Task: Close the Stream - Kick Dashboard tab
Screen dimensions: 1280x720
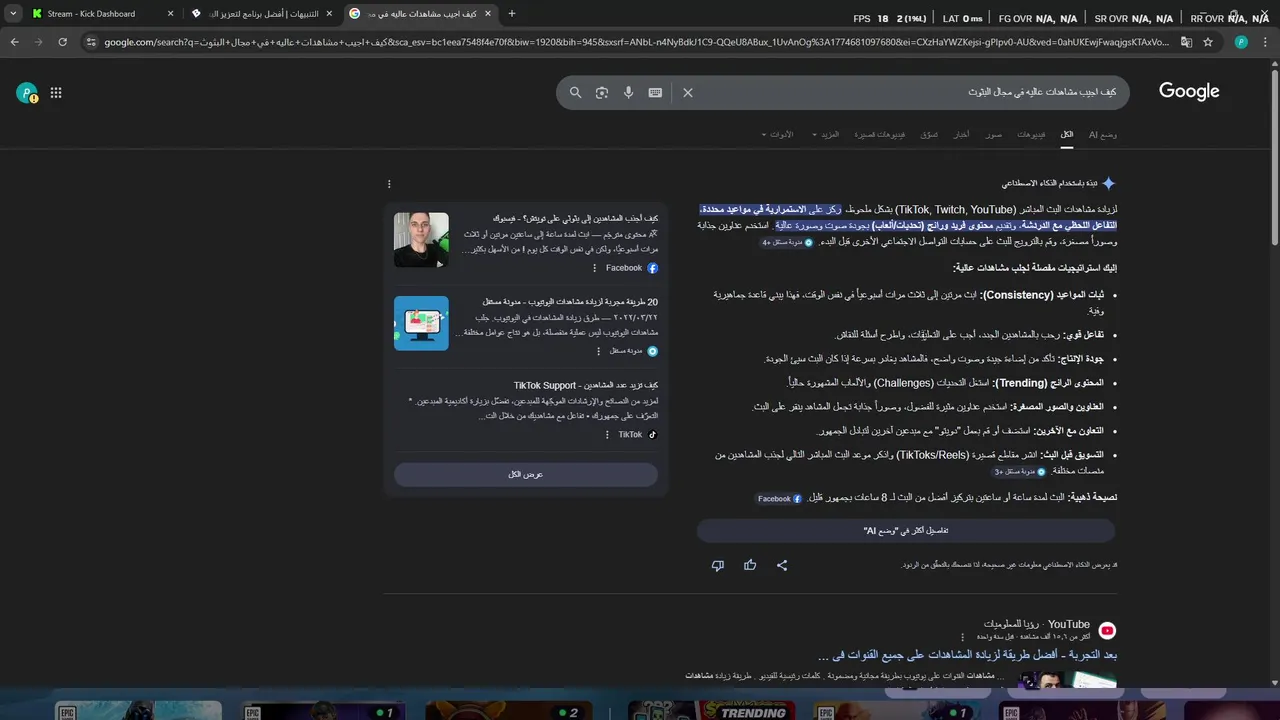Action: 170,14
